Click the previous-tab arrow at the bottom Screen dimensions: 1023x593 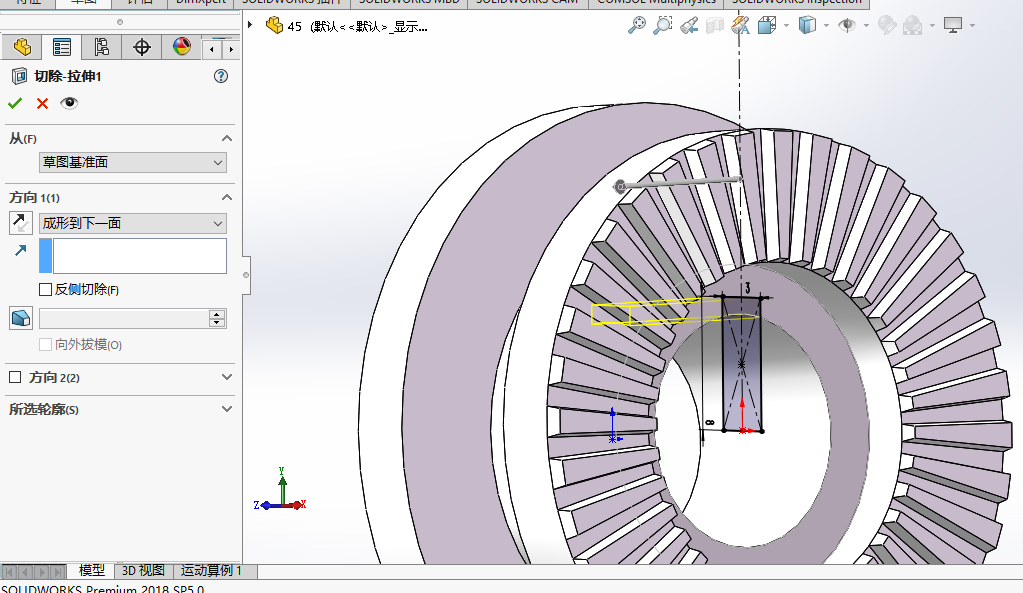click(x=26, y=572)
